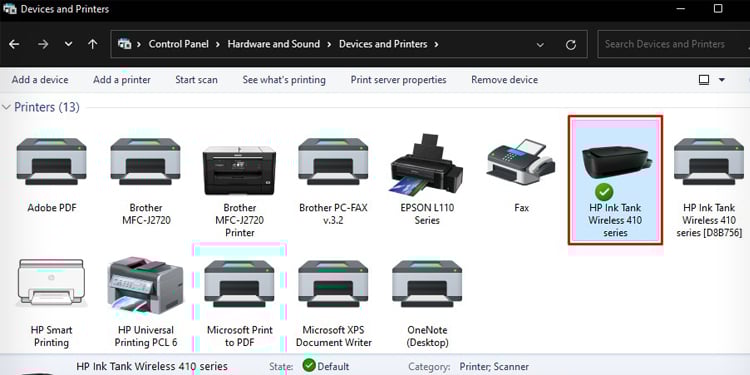Expand chevron after Devices and Printers breadcrumb

(x=436, y=44)
